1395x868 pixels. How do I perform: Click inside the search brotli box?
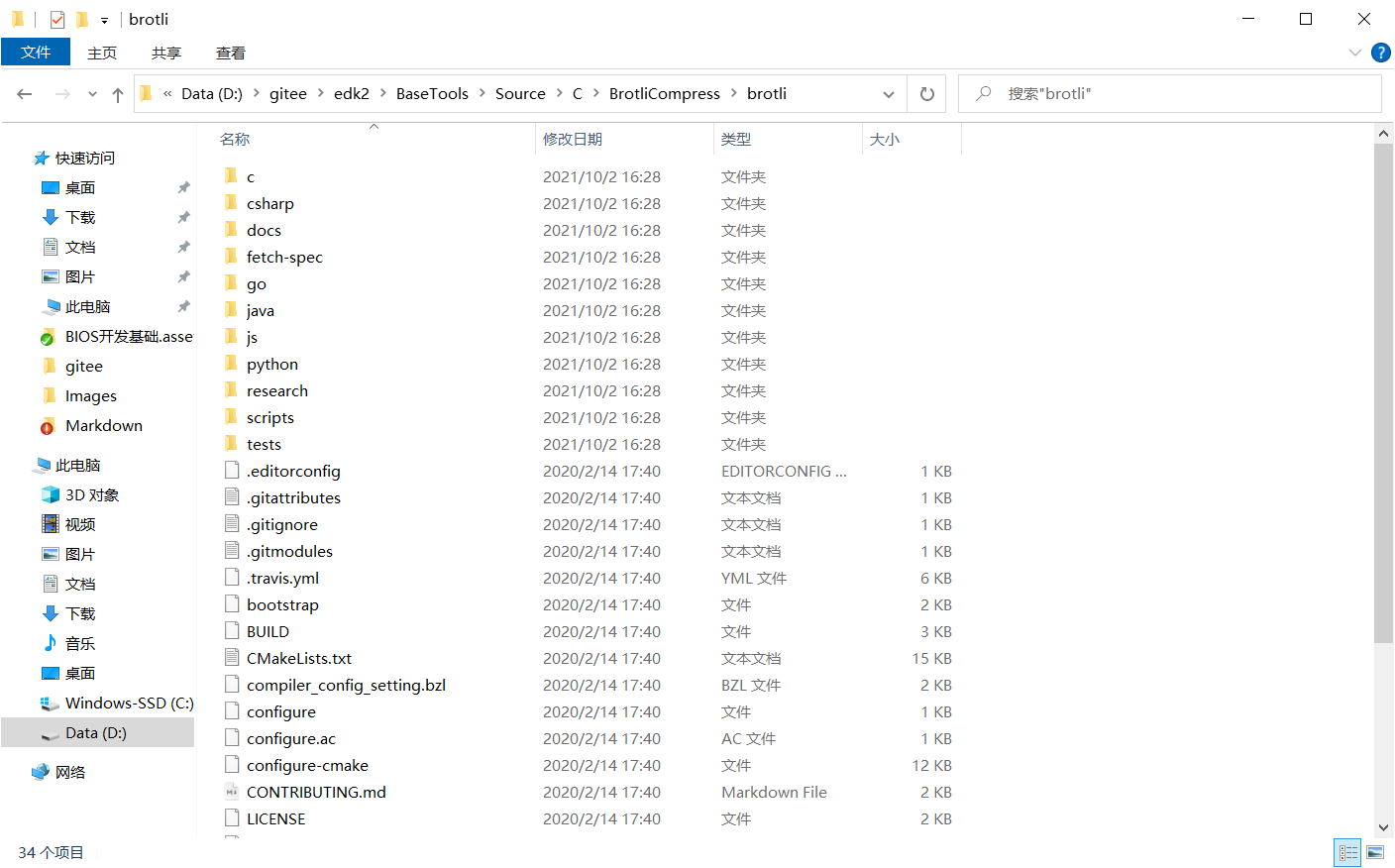click(x=1139, y=92)
